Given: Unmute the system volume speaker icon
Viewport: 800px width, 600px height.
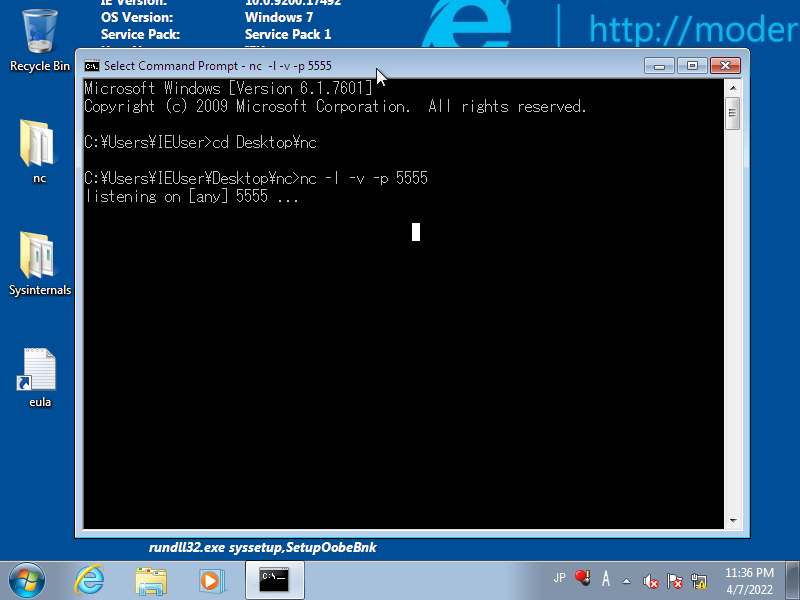Looking at the screenshot, I should tap(650, 580).
